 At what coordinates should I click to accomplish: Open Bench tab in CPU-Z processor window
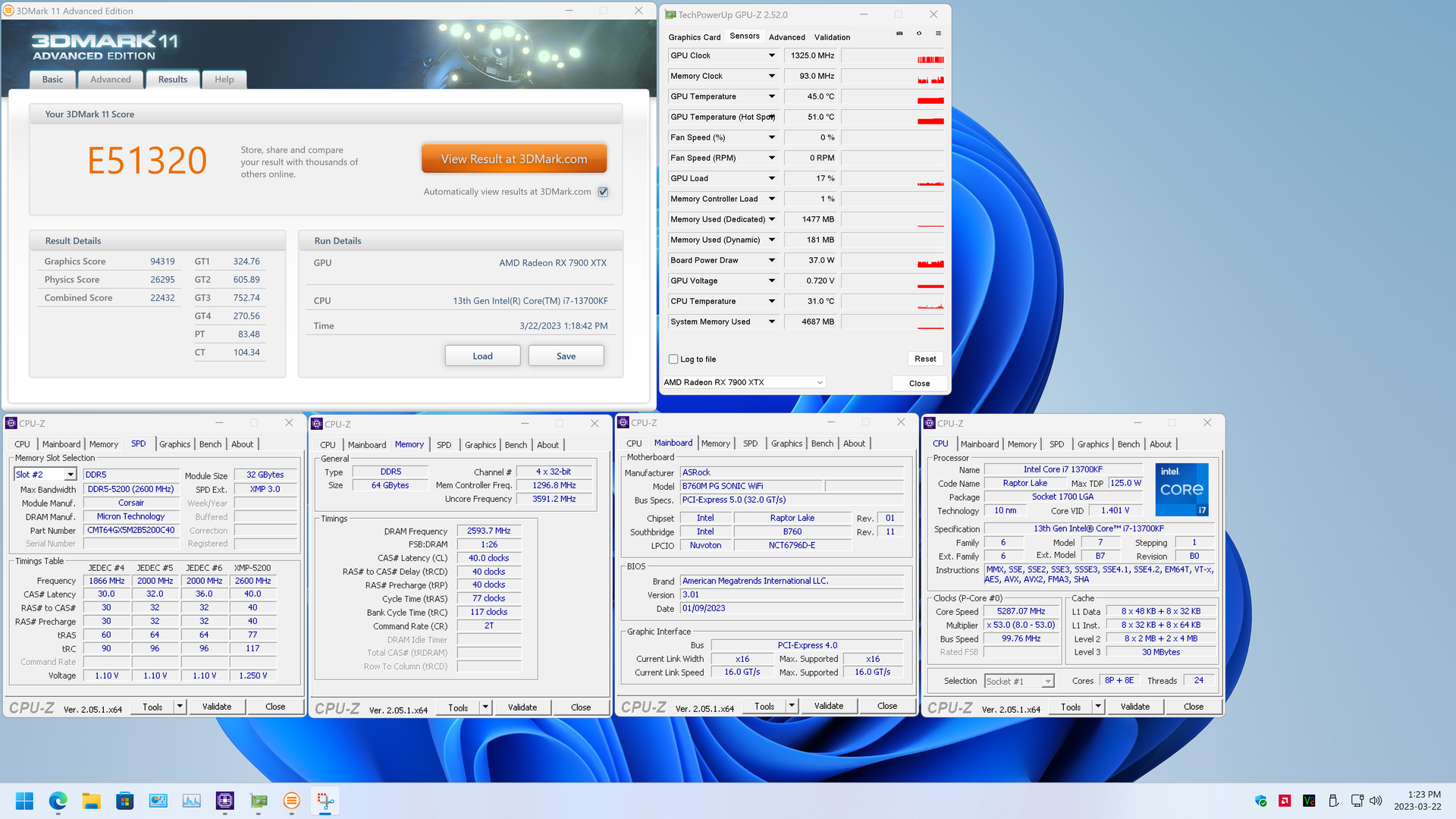pyautogui.click(x=1128, y=444)
